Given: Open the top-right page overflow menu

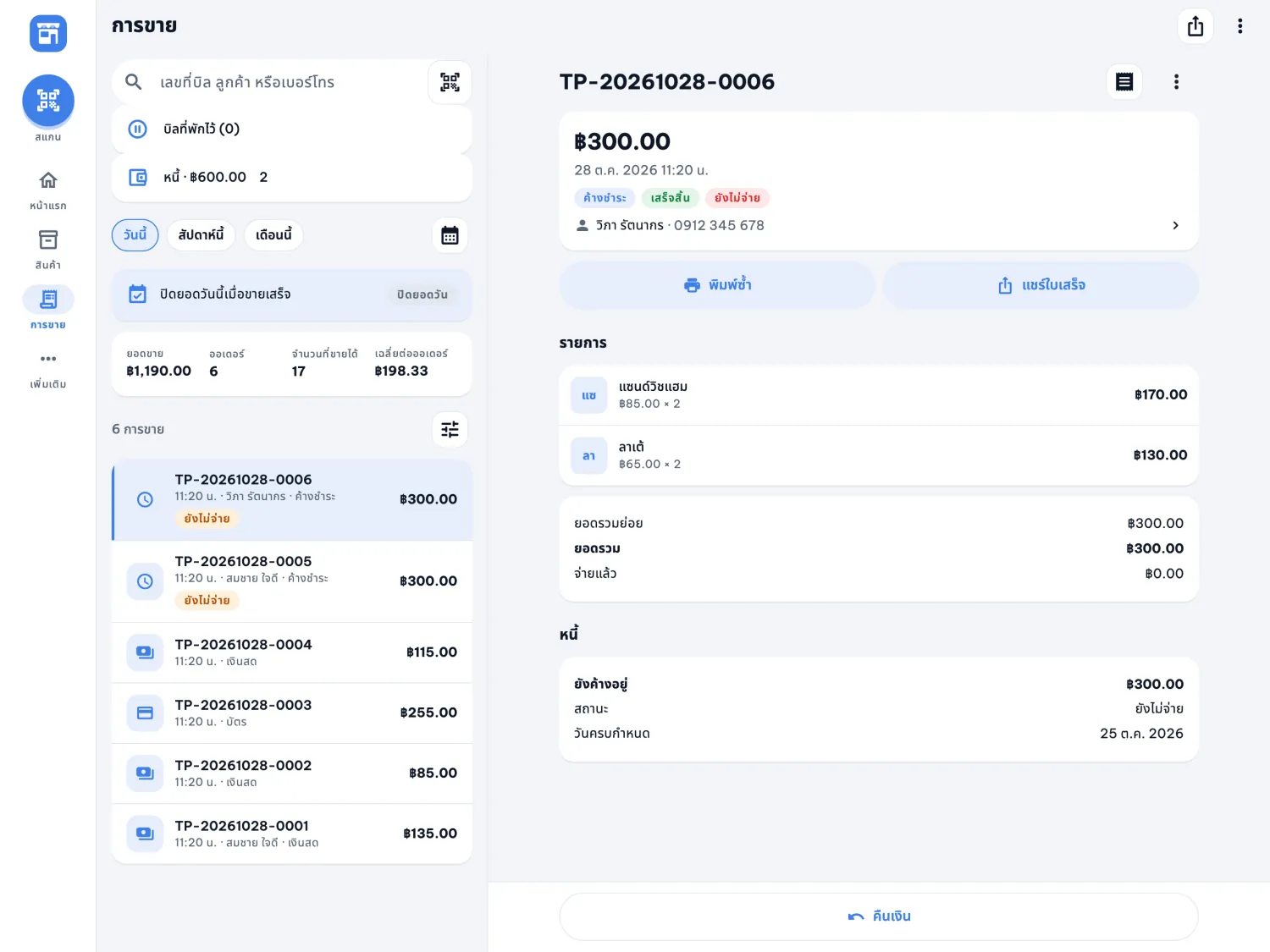Looking at the screenshot, I should point(1240,26).
